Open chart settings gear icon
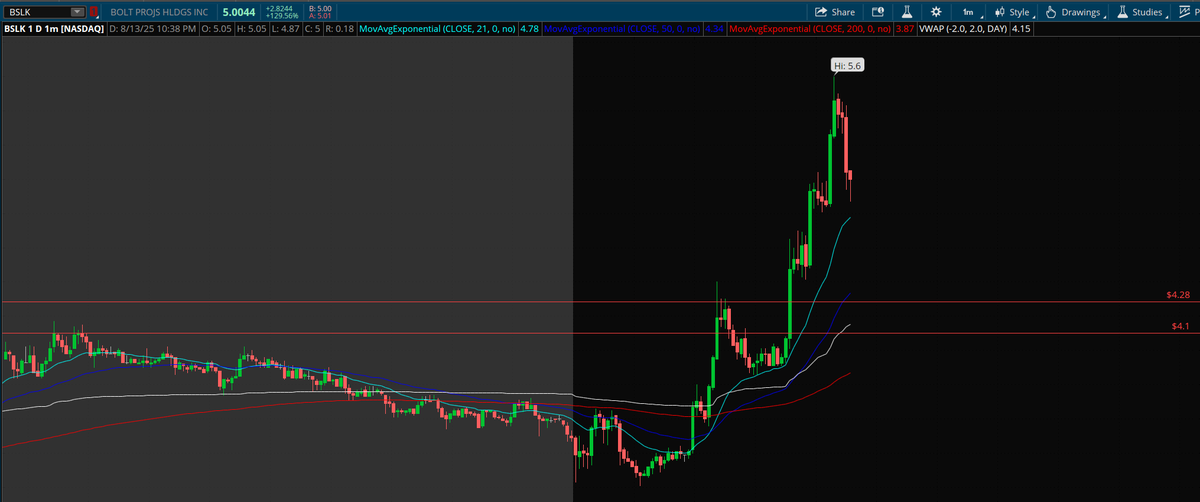Screen dimensions: 1200x502 point(935,12)
